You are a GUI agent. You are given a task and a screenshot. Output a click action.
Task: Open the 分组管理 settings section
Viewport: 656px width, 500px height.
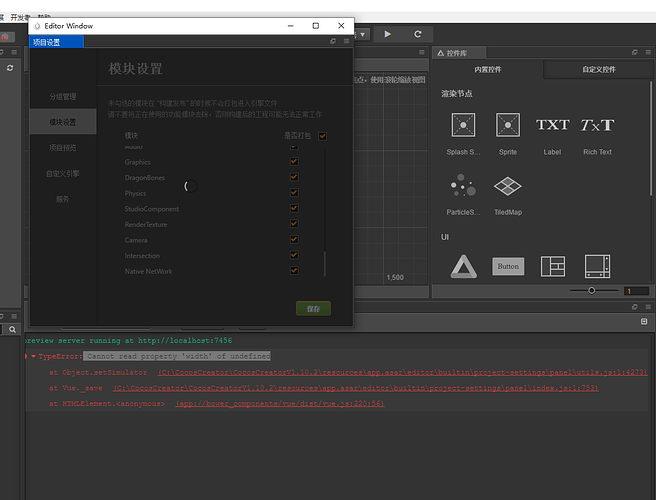[x=63, y=96]
